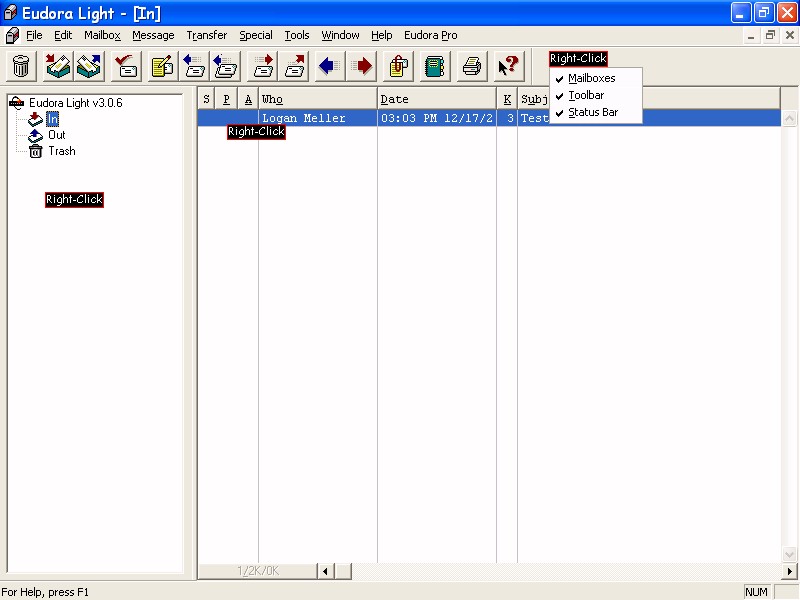Screen dimensions: 800x600
Task: Minimize the In mailbox child window
Action: click(x=751, y=35)
